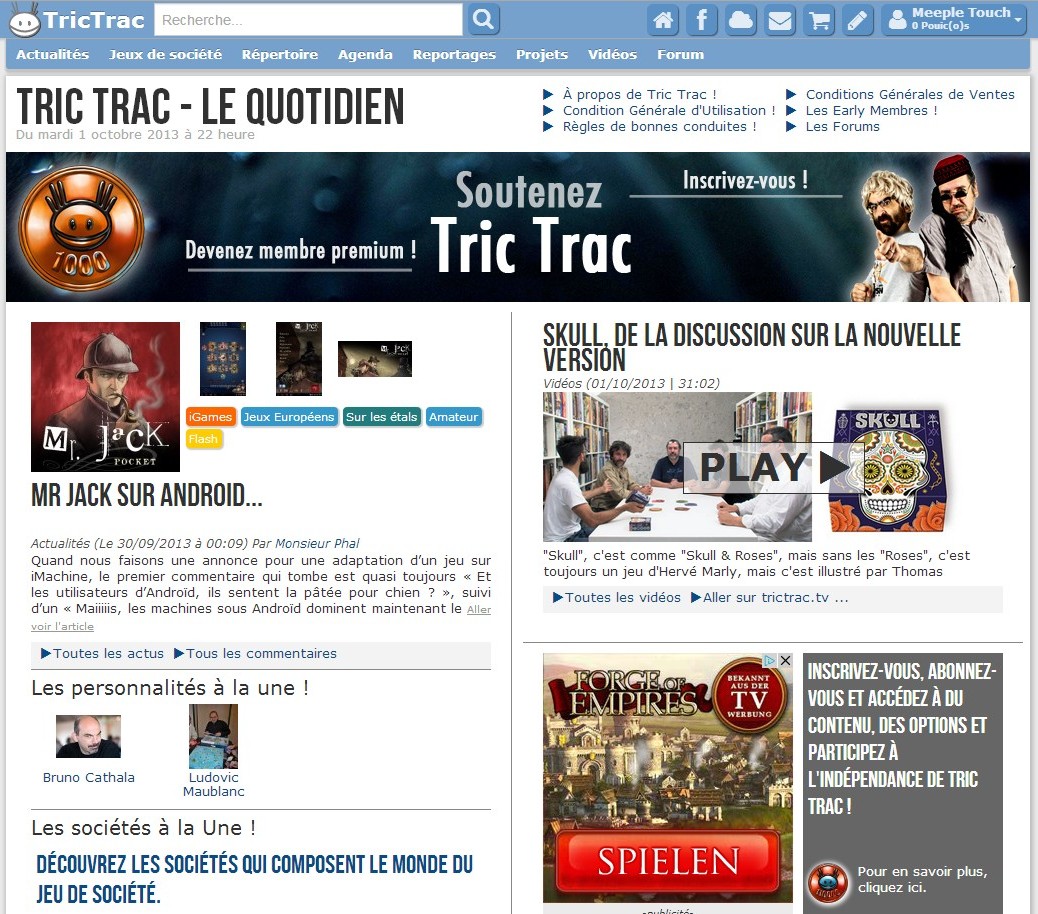Viewport: 1038px width, 914px height.
Task: Click 'Pour en savoir plus, cliquez ici.'
Action: pyautogui.click(x=922, y=880)
